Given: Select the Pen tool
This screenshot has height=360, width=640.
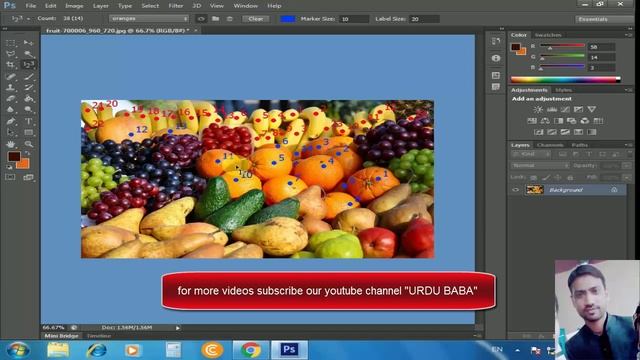Looking at the screenshot, I should tap(11, 121).
